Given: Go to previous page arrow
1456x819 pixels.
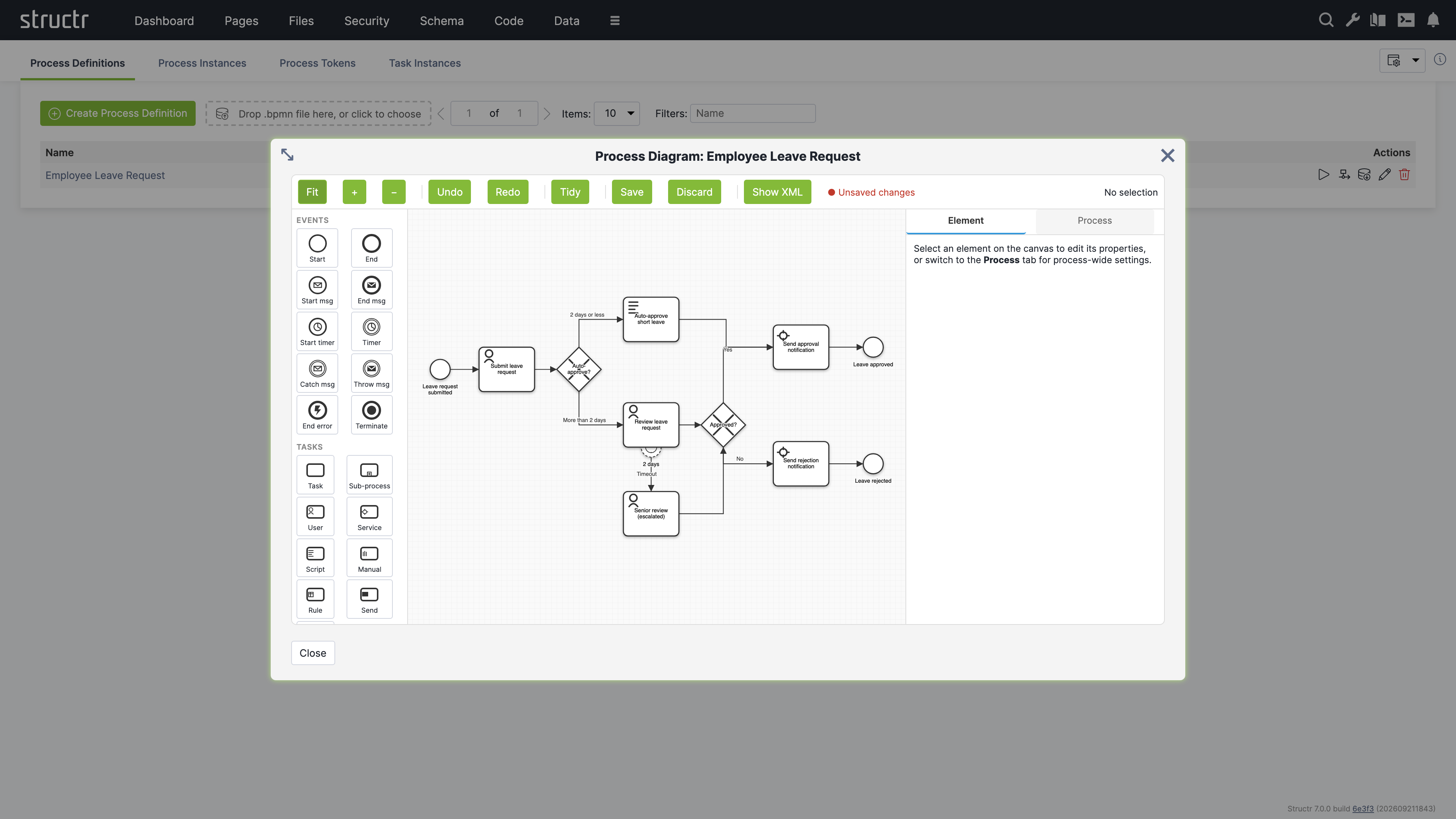Looking at the screenshot, I should pos(441,114).
